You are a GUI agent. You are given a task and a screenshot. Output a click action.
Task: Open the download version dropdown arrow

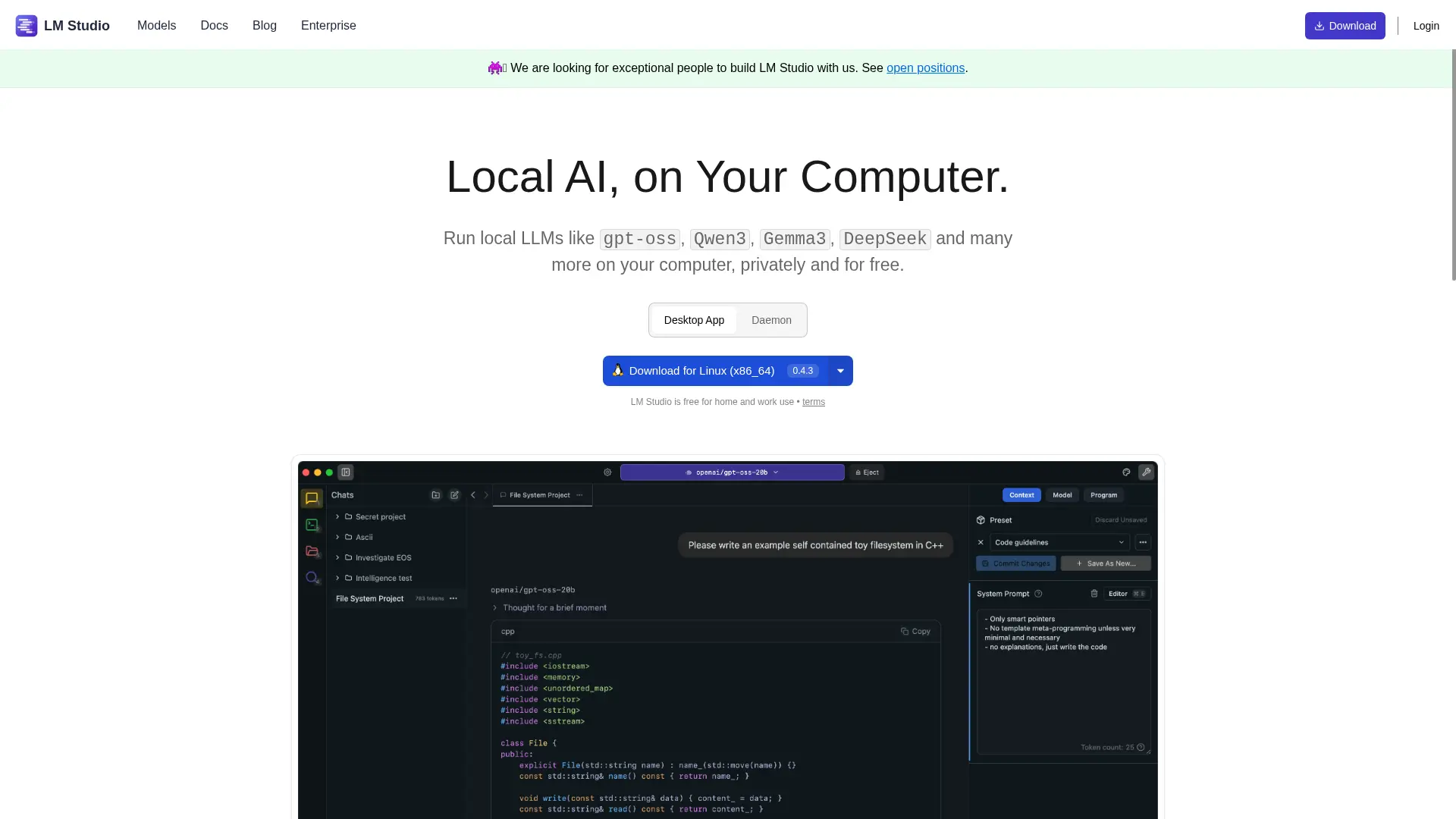coord(839,371)
